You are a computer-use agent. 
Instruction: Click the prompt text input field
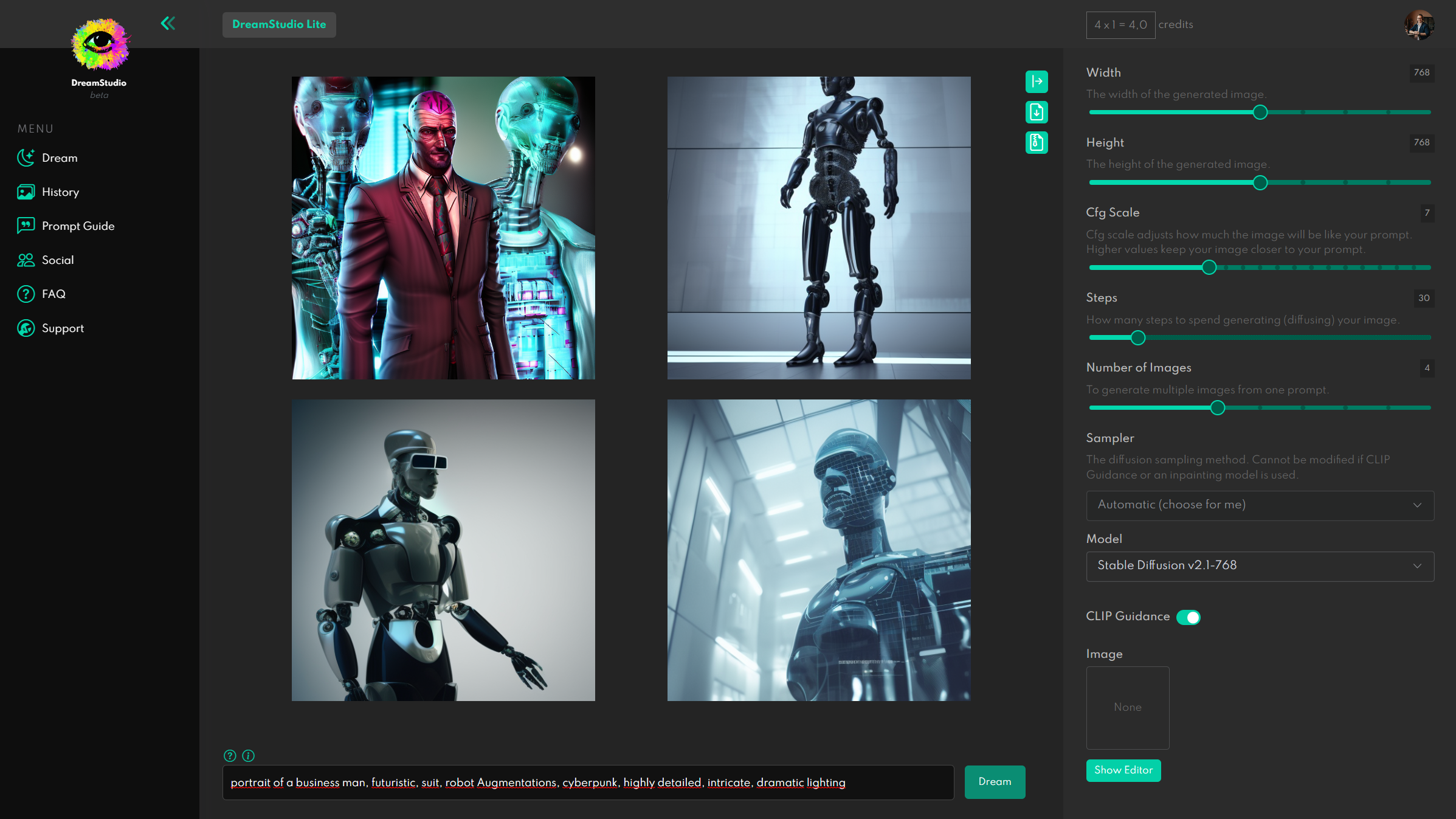[587, 783]
